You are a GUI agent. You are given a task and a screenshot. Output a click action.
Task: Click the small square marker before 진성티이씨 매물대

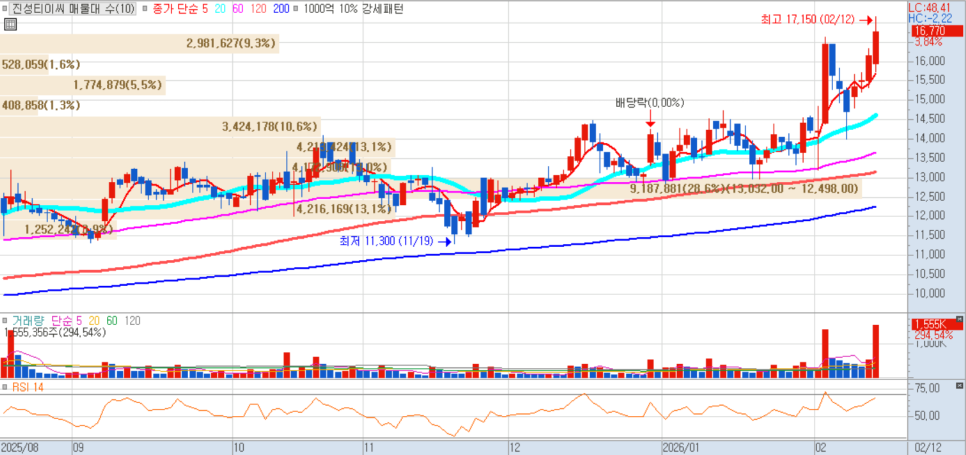[4, 10]
